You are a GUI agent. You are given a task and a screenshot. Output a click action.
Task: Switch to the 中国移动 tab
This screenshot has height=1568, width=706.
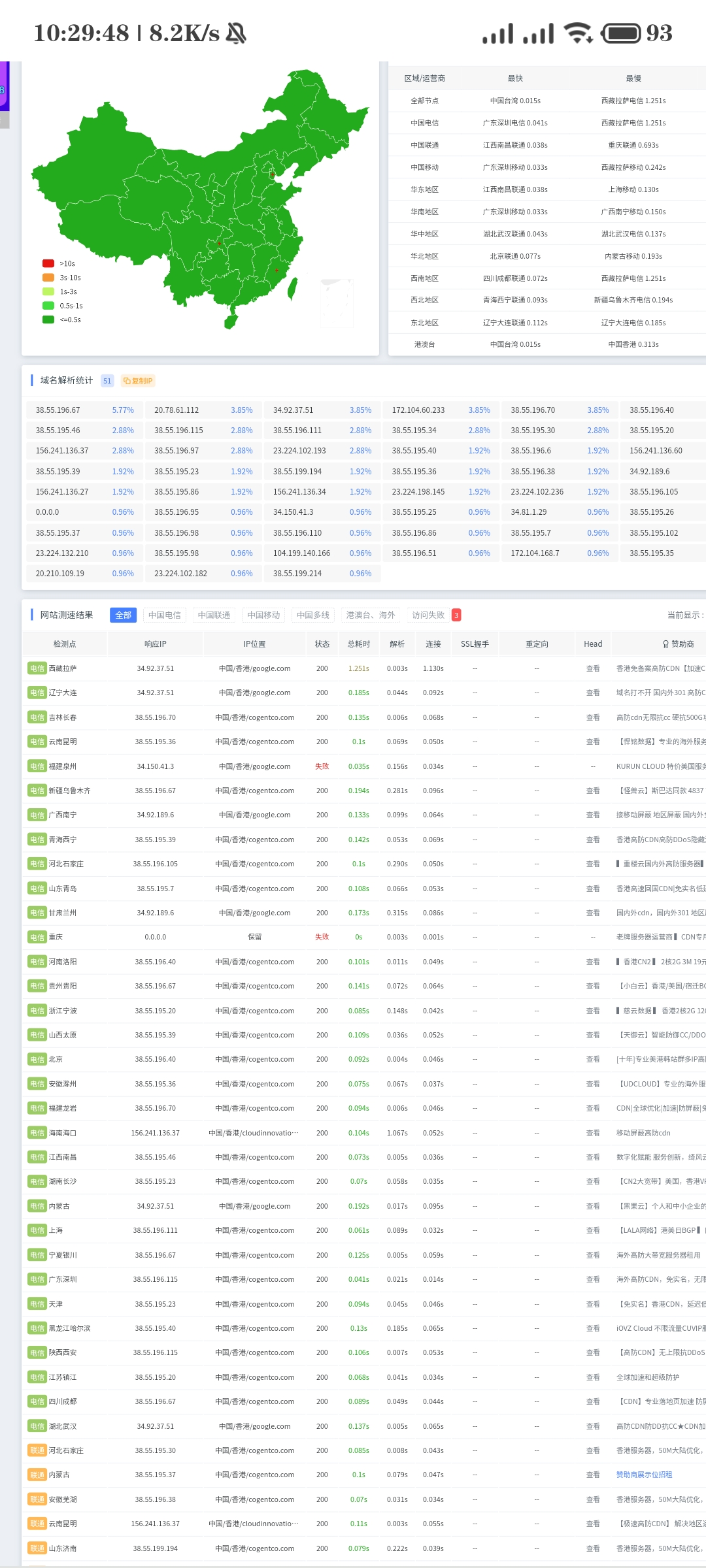[x=263, y=615]
